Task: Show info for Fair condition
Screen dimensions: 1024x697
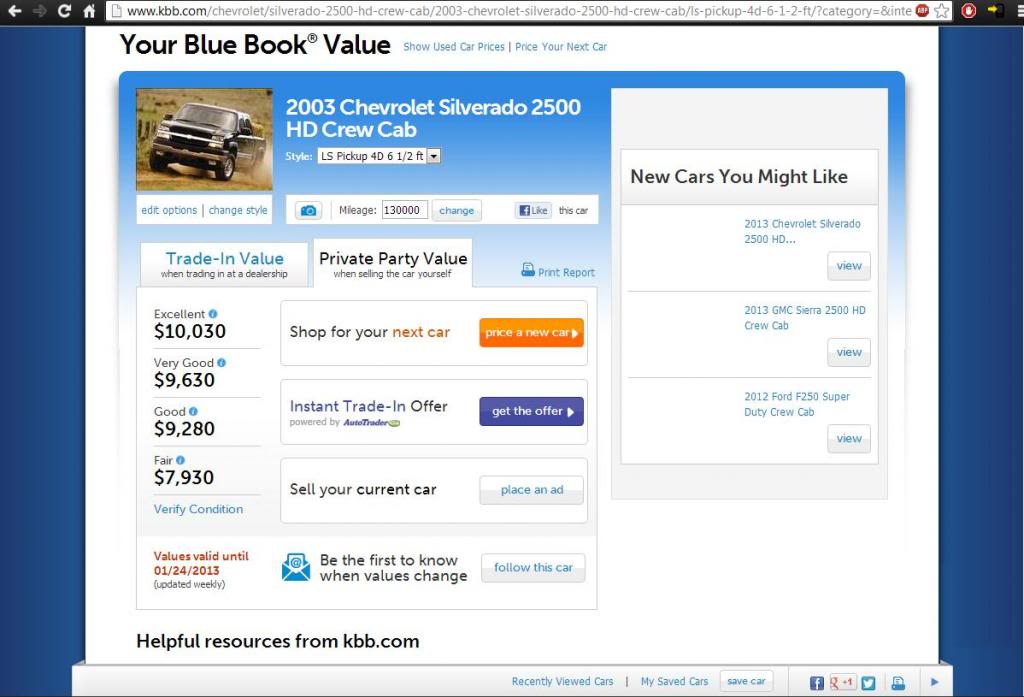Action: (x=180, y=460)
